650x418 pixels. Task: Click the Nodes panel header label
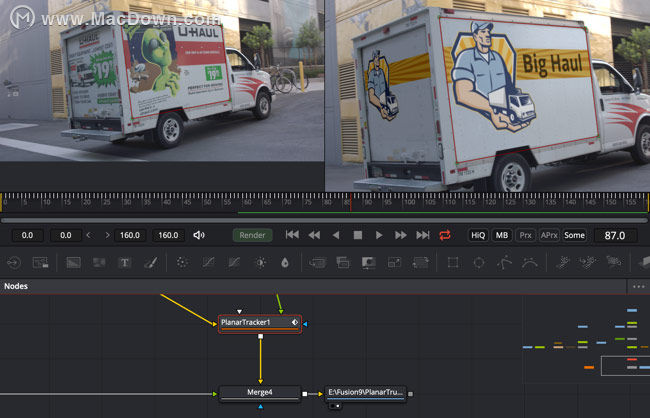click(16, 286)
